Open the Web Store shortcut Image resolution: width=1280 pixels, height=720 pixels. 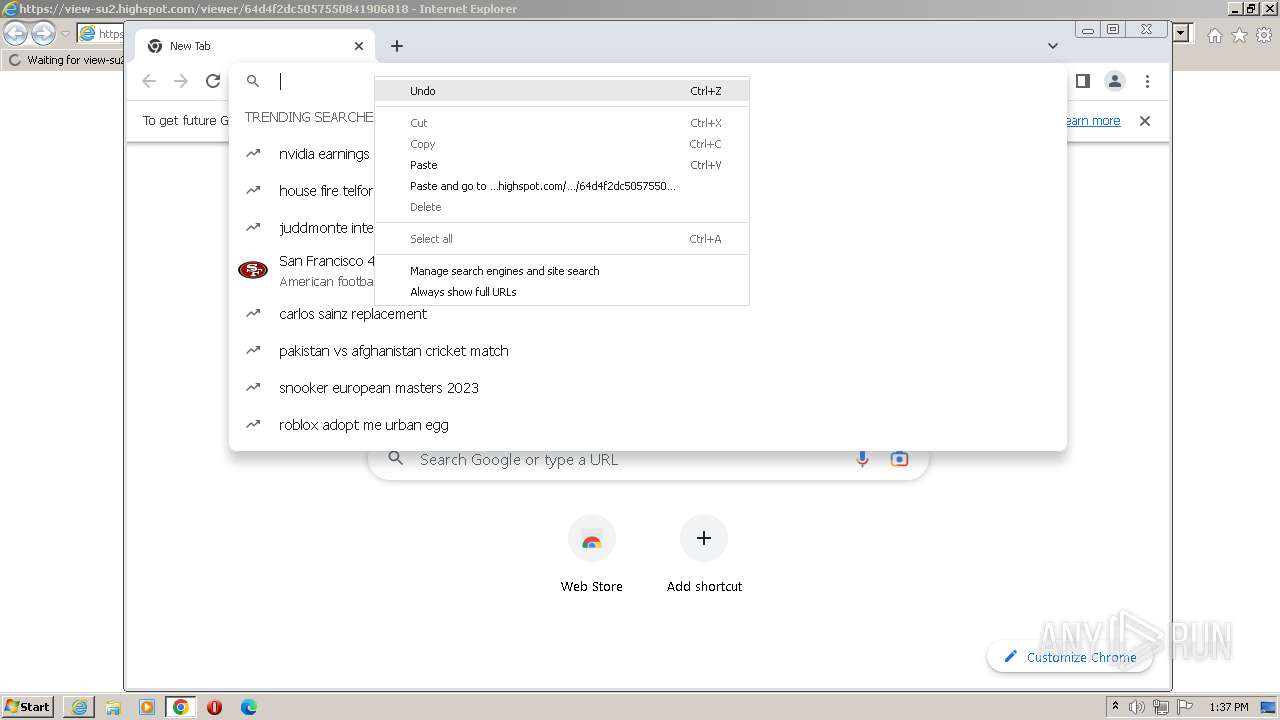coord(592,555)
